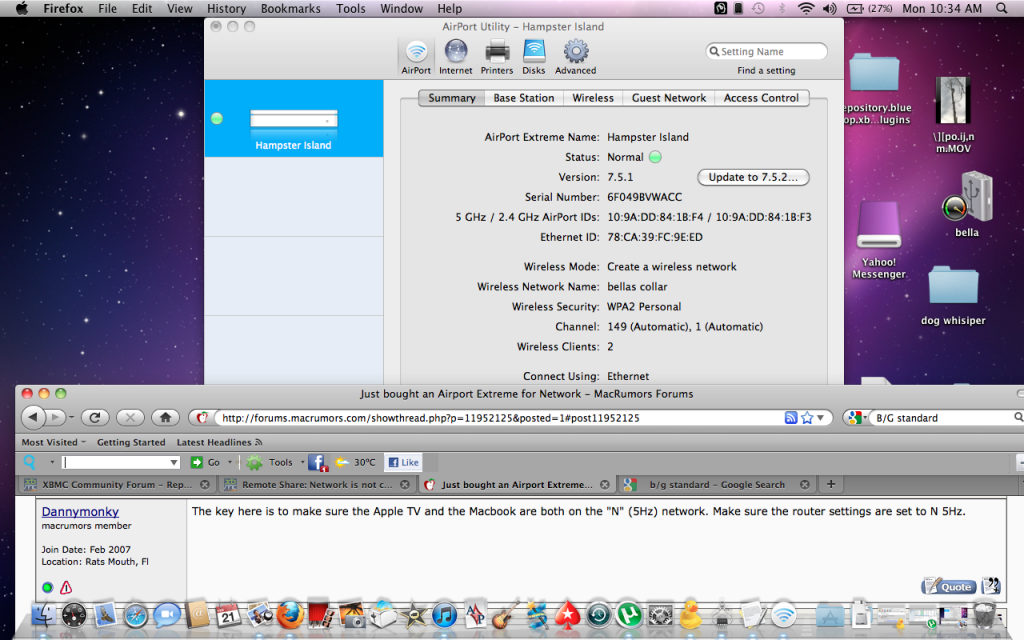Click the Update to 7.5.2 button
1024x640 pixels.
point(753,177)
